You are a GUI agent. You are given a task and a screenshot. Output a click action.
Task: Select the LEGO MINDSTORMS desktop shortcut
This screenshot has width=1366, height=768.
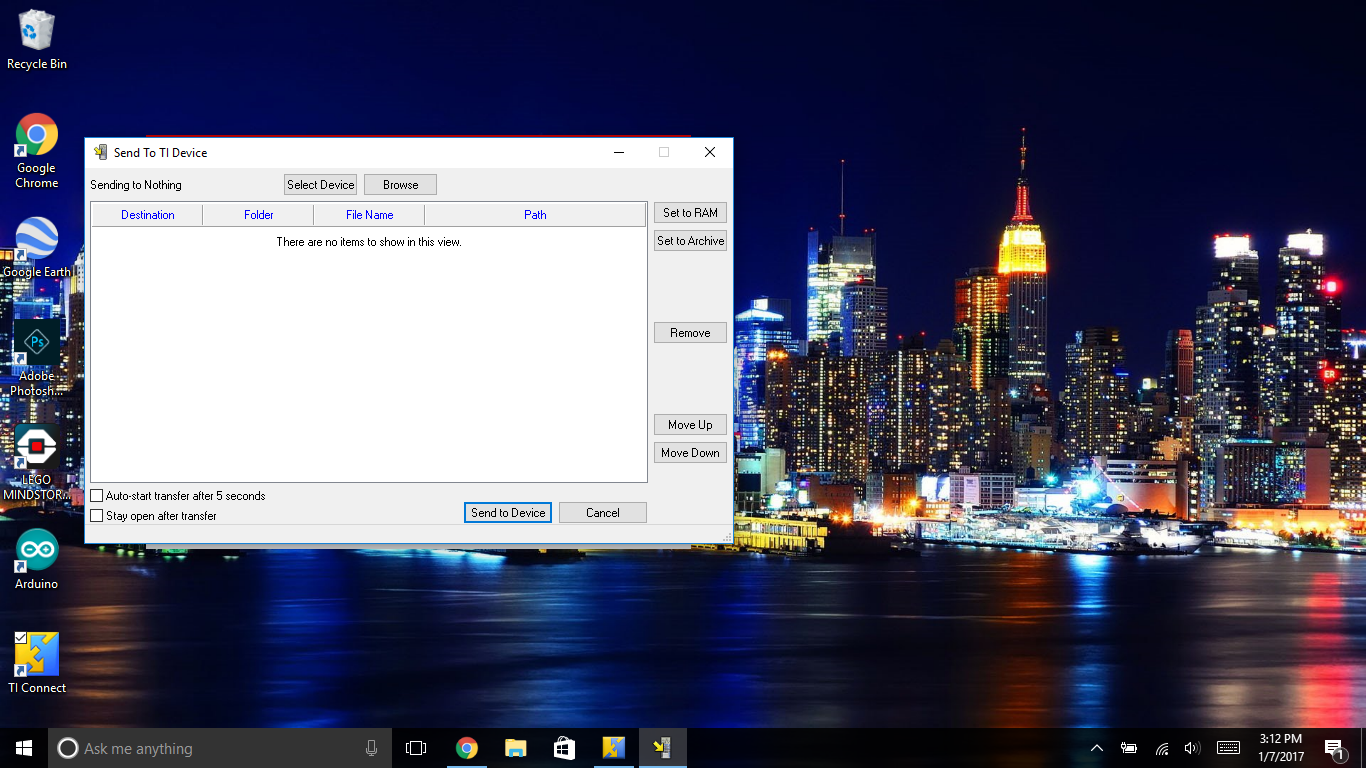coord(37,463)
